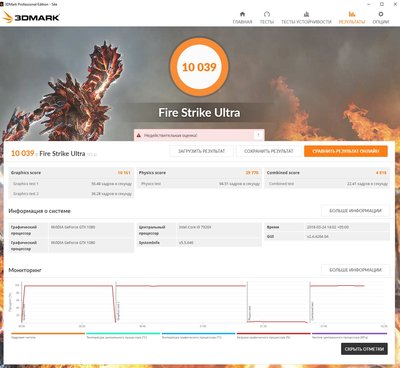The width and height of the screenshot is (400, 368).
Task: Click the Мониторинг section heading
Action: point(25,270)
